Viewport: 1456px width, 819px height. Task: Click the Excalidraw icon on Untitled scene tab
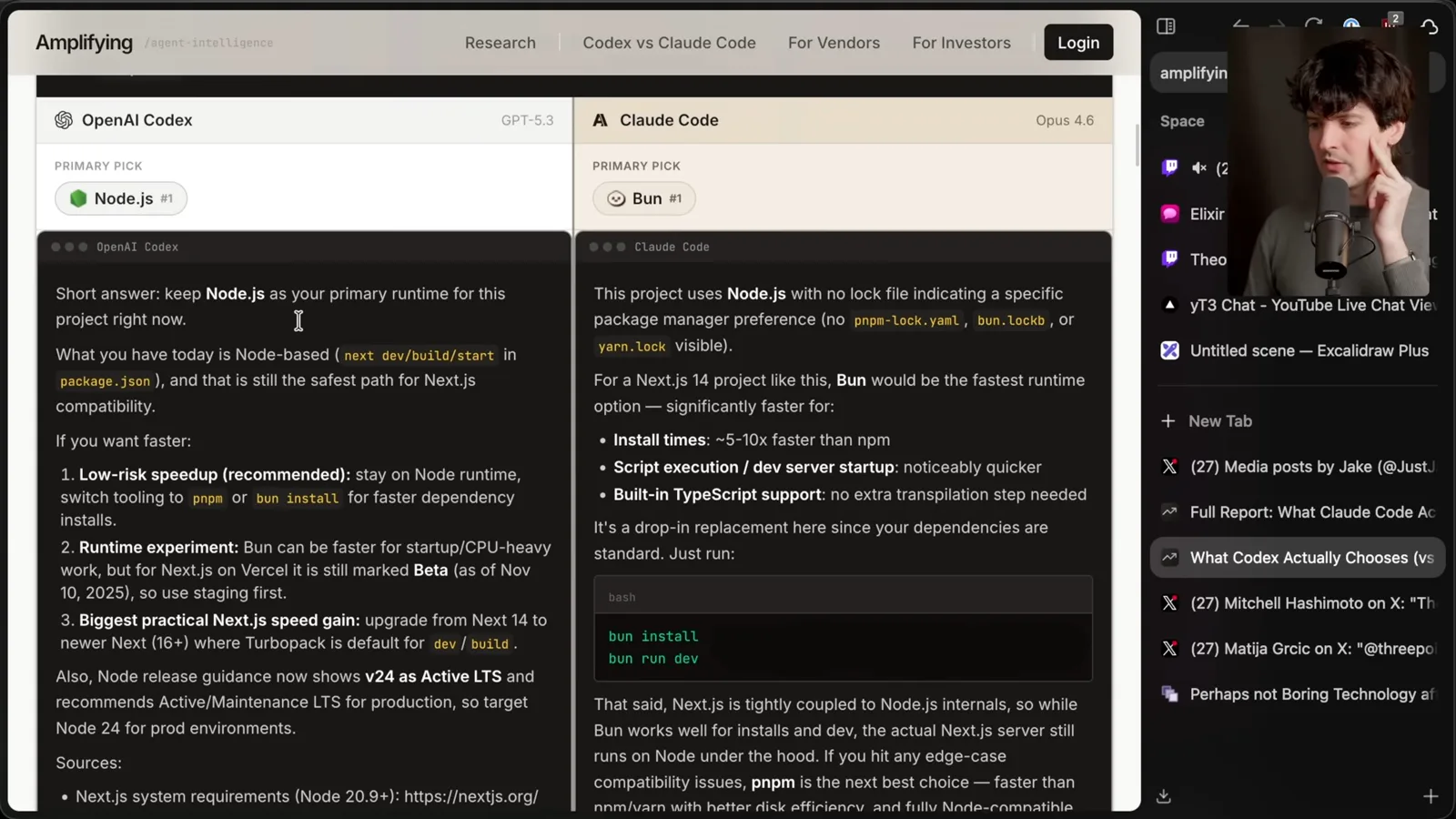1169,350
